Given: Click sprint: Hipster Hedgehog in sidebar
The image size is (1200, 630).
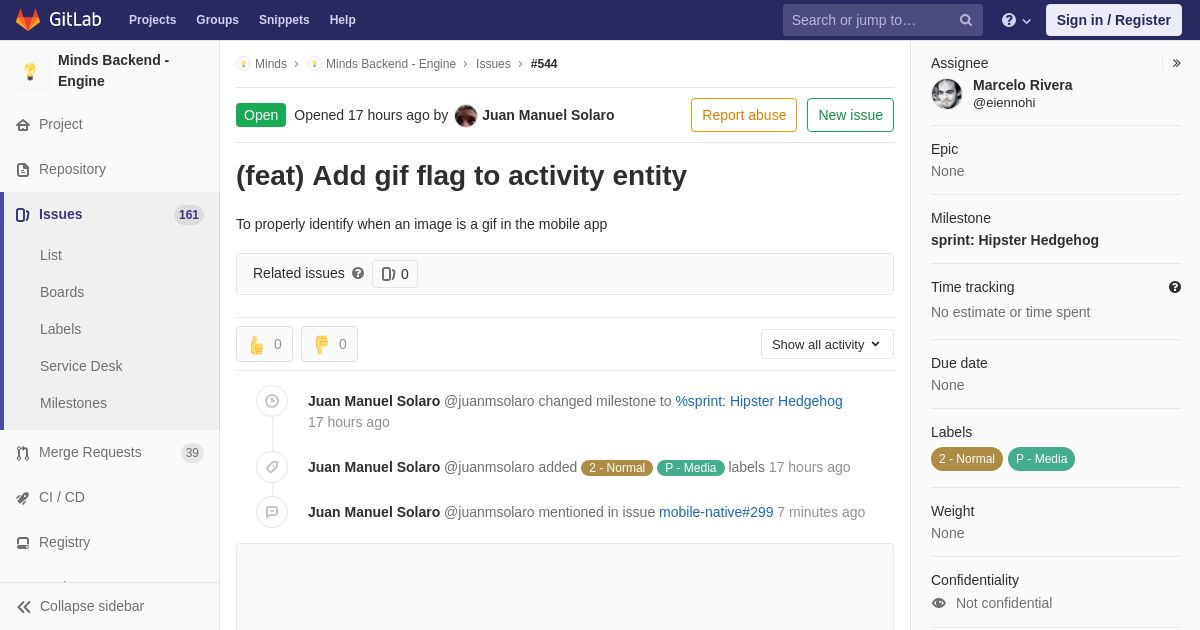Looking at the screenshot, I should click(1015, 240).
